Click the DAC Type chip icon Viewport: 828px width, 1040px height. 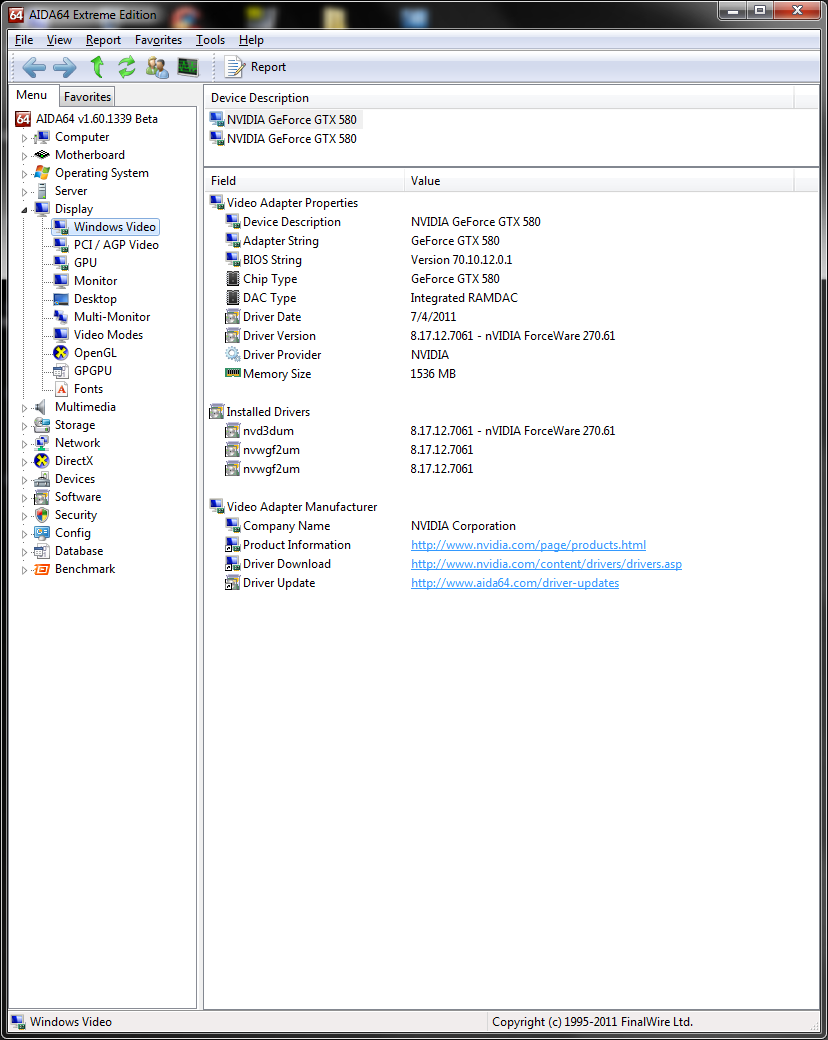click(232, 298)
